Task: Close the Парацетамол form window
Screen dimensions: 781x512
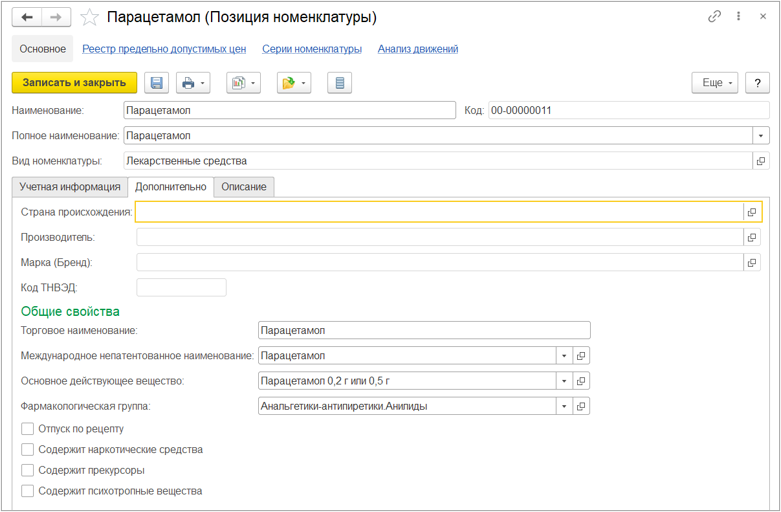Action: click(x=763, y=16)
